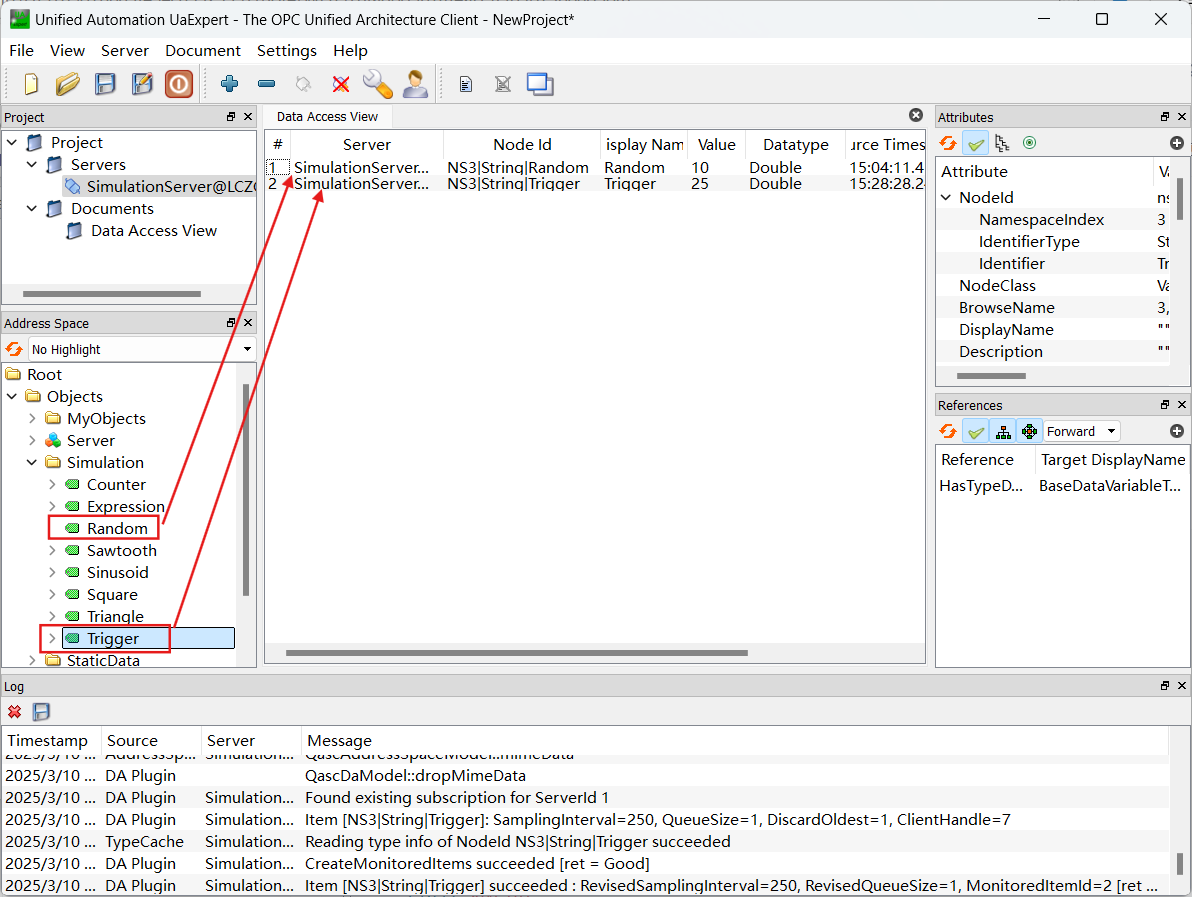Click the plus icon in Attributes panel
Image resolution: width=1192 pixels, height=897 pixels.
click(1176, 143)
